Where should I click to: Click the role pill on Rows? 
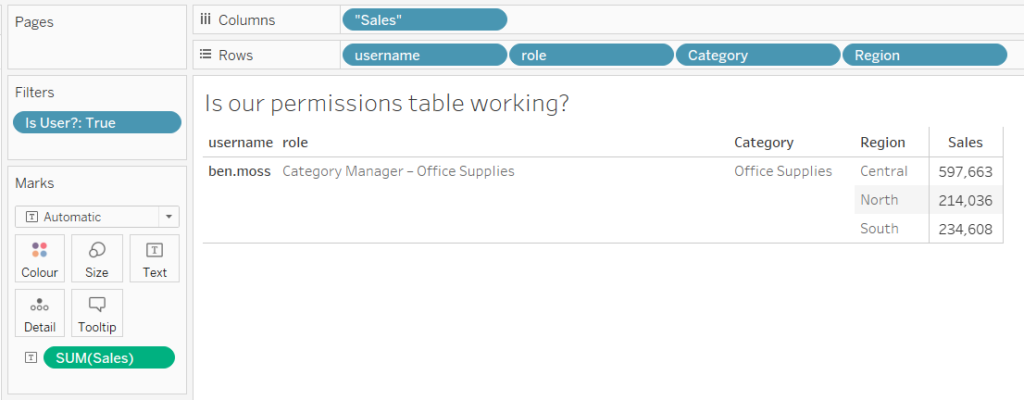pos(591,55)
